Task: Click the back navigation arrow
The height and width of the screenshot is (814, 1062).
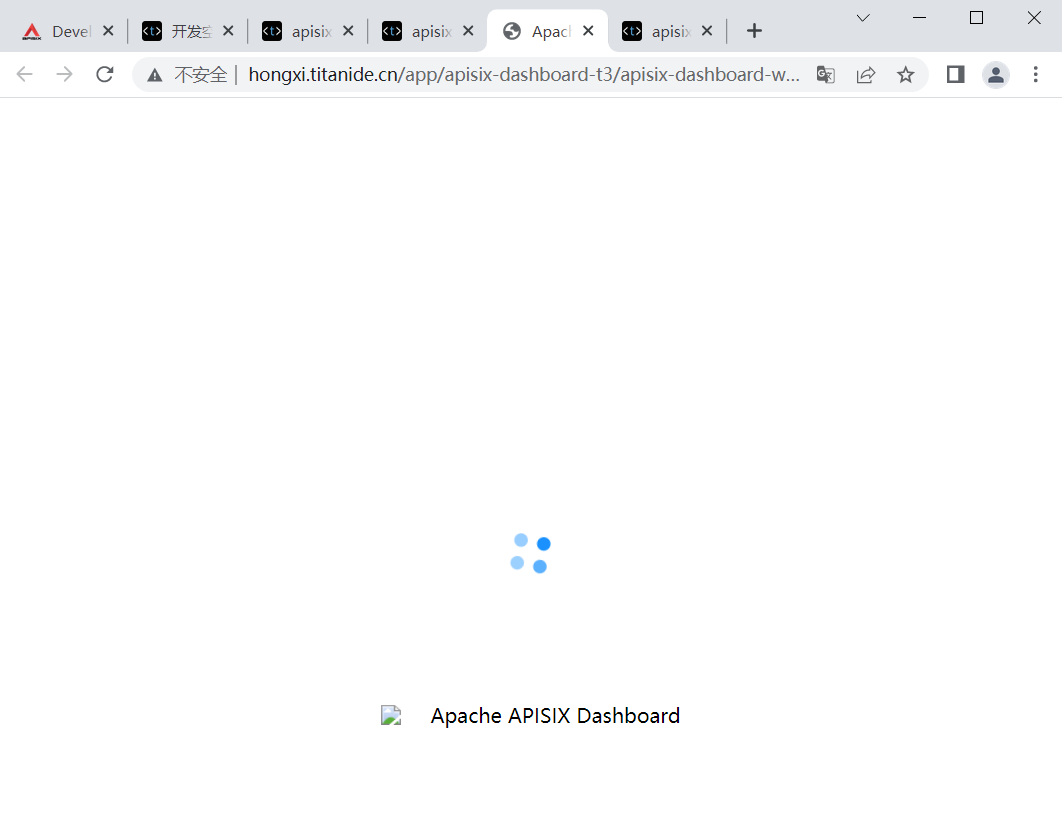Action: (x=24, y=74)
